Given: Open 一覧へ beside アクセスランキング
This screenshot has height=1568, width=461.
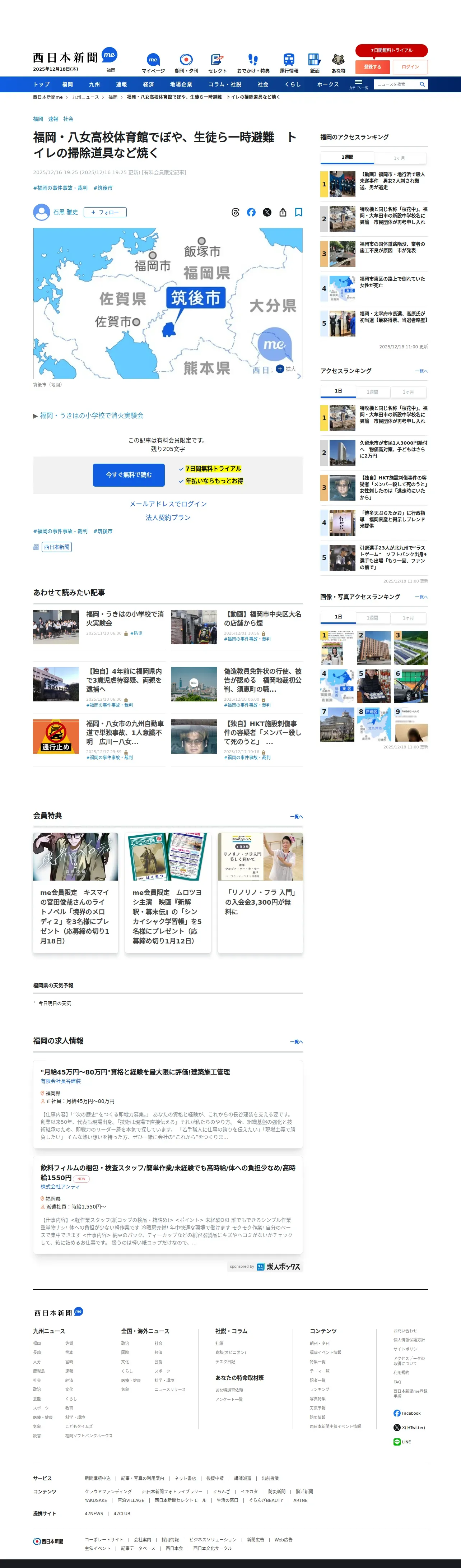Looking at the screenshot, I should [421, 371].
